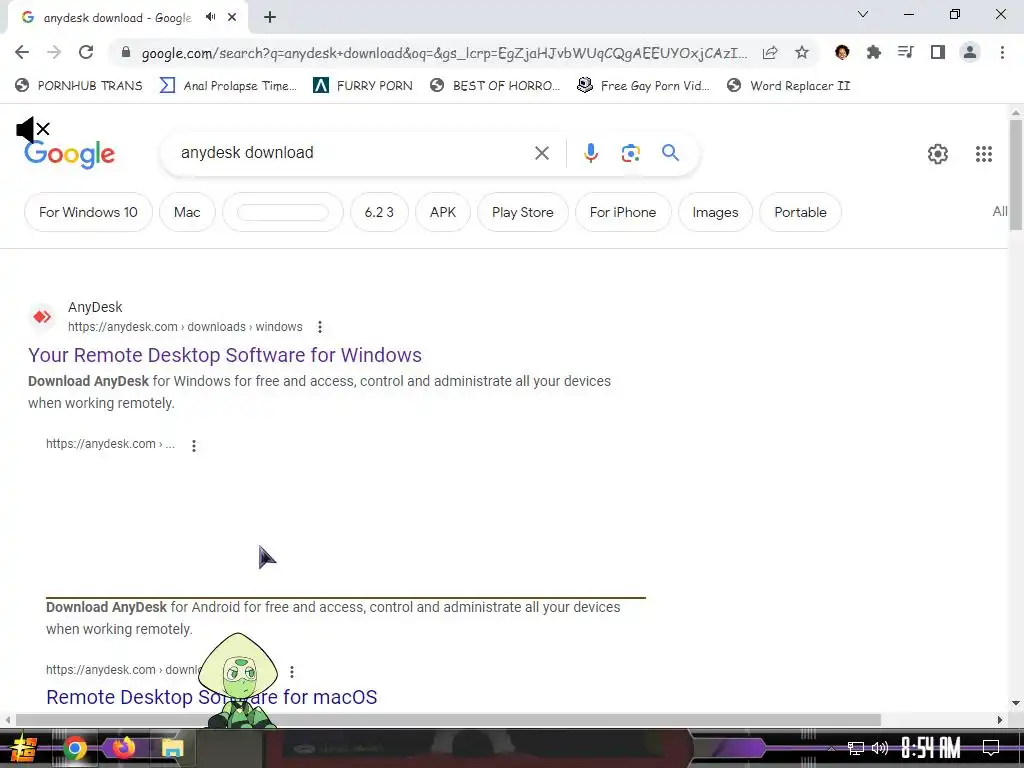
Task: Select the APK filter chip
Action: (x=443, y=212)
